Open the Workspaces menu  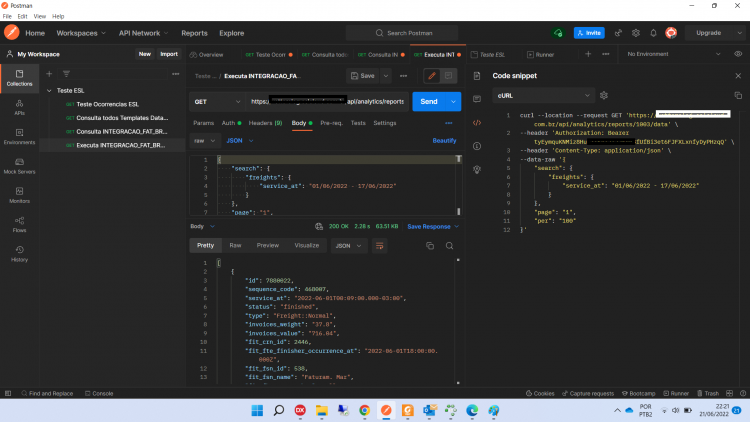81,33
